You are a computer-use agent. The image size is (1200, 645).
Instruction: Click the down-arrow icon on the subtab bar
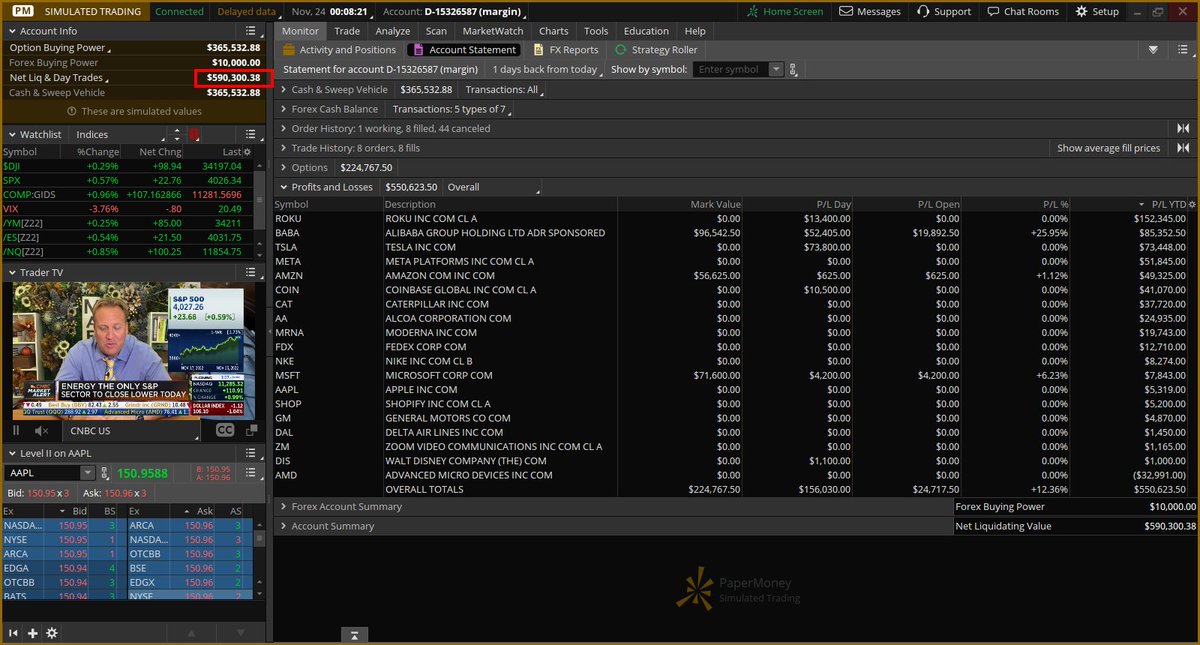tap(1153, 49)
